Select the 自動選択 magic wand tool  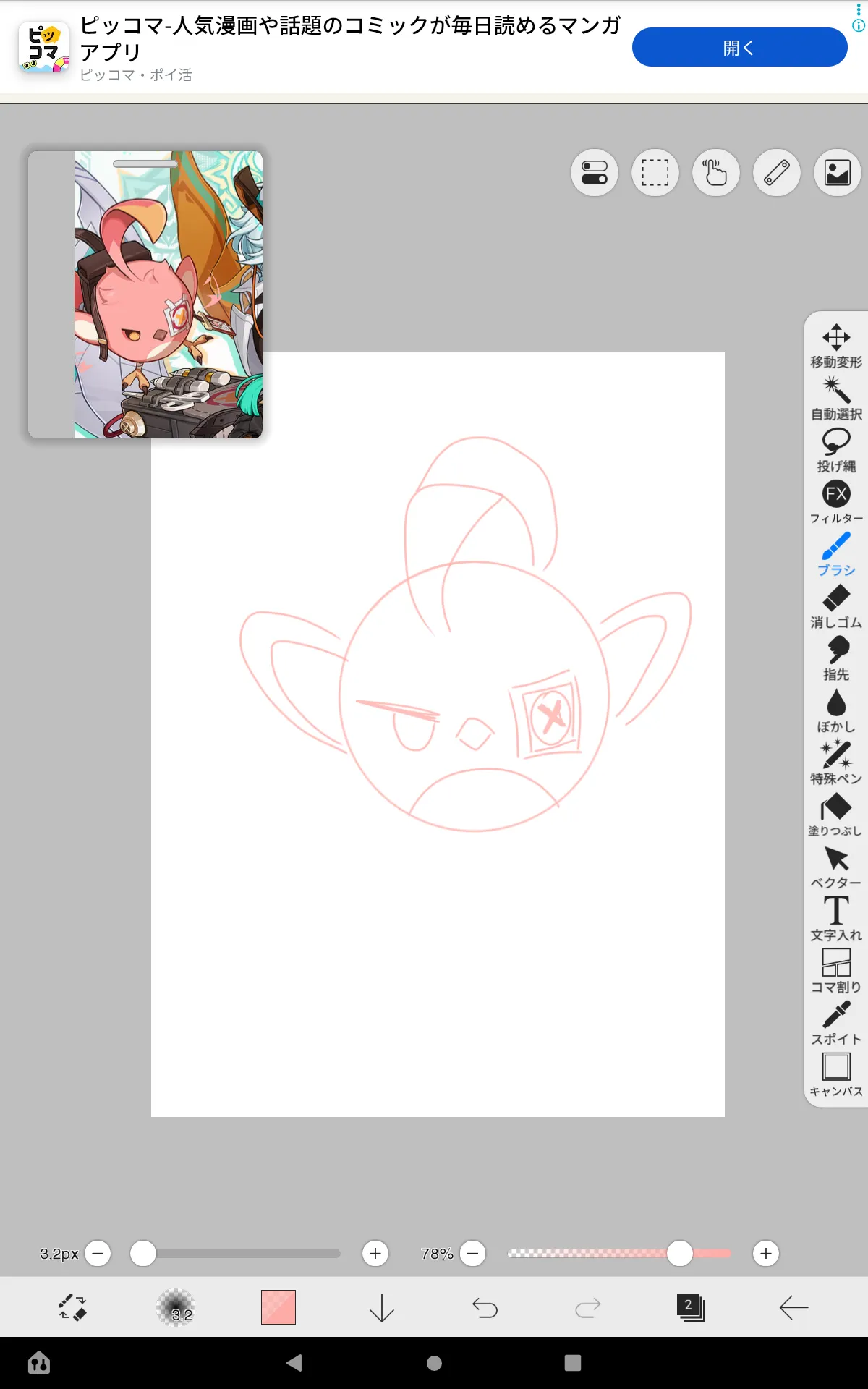(x=836, y=398)
